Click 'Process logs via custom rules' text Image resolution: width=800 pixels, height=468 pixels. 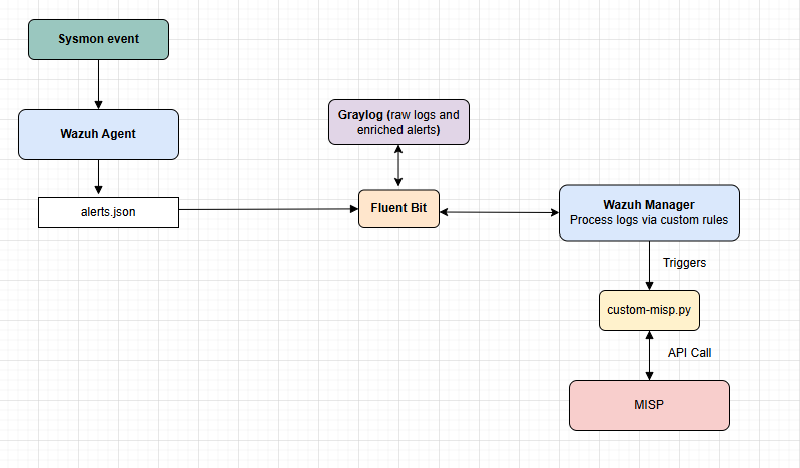[649, 220]
